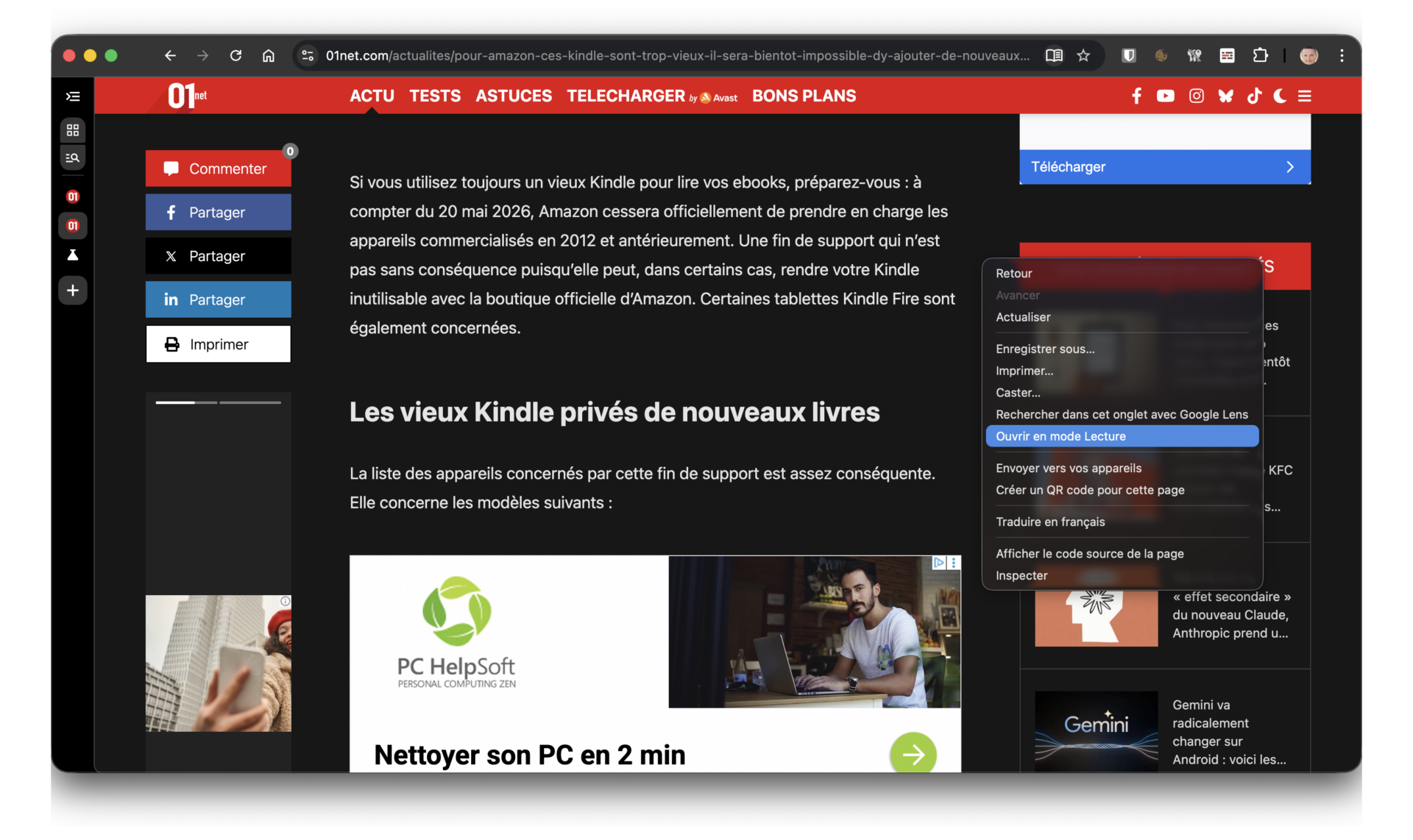Open Chrome's three-dot menu
The height and width of the screenshot is (840, 1413).
pos(1342,56)
